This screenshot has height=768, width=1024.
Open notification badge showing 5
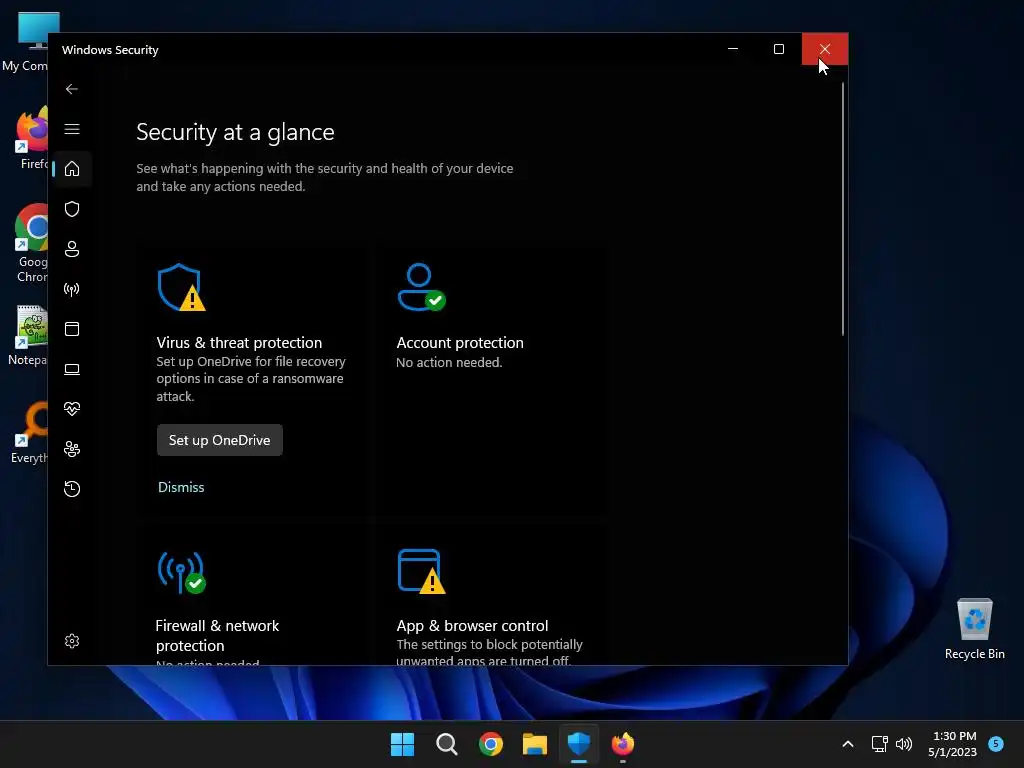996,743
